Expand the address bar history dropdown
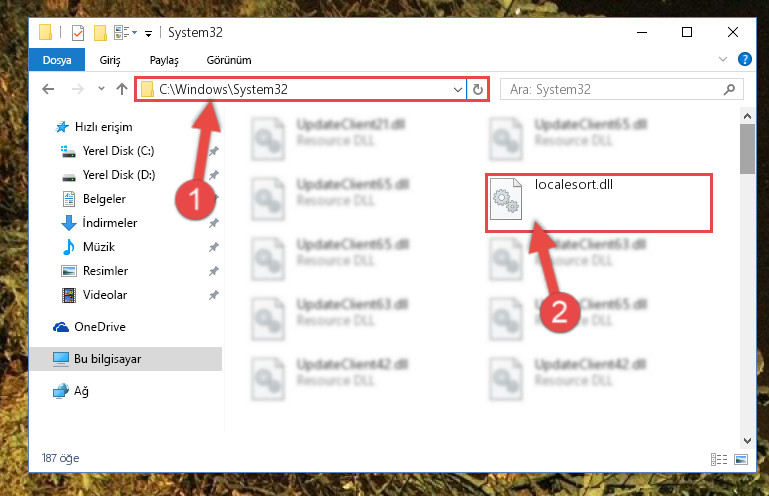Image resolution: width=769 pixels, height=496 pixels. (457, 90)
